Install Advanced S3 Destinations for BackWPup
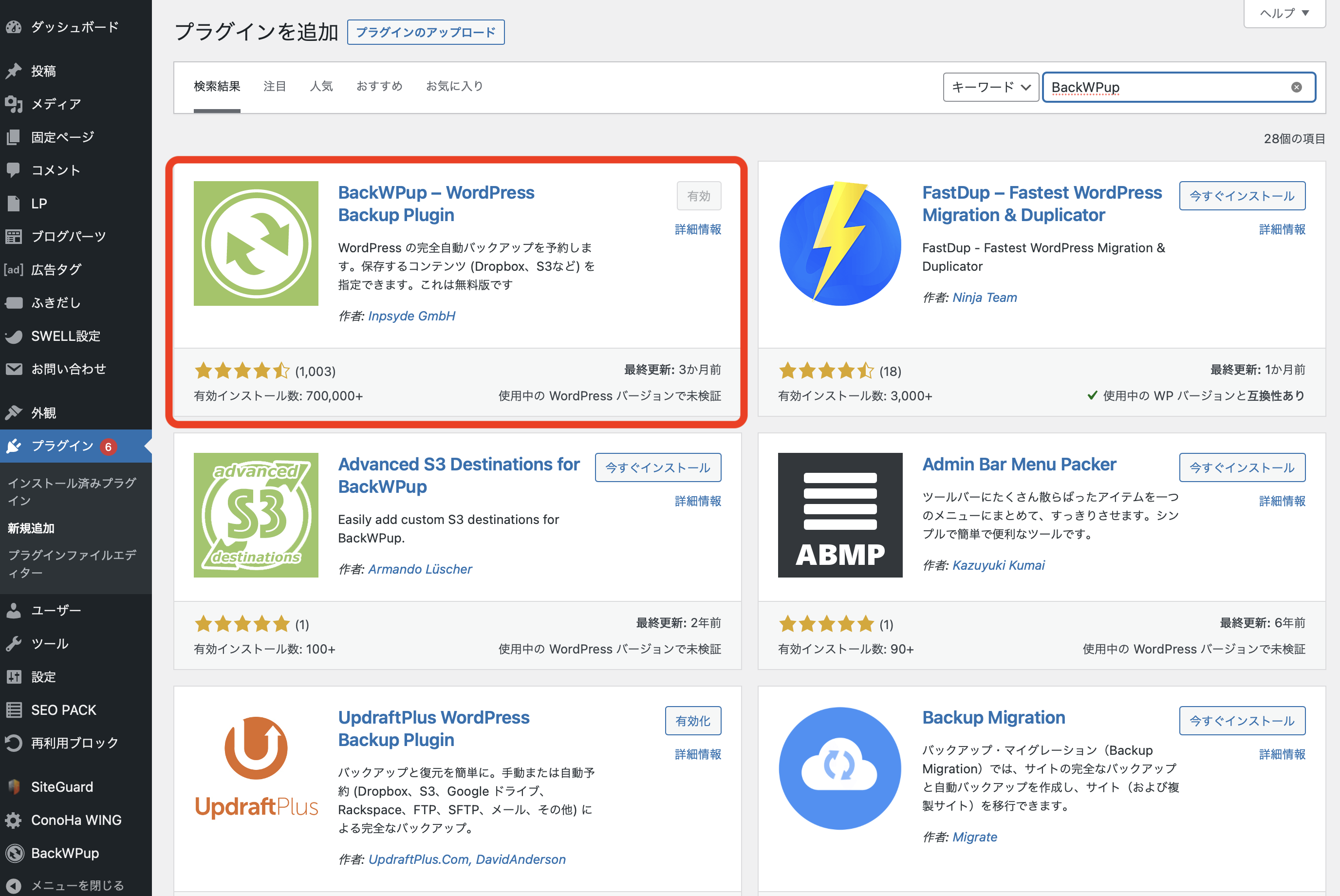This screenshot has width=1340, height=896. coord(658,467)
